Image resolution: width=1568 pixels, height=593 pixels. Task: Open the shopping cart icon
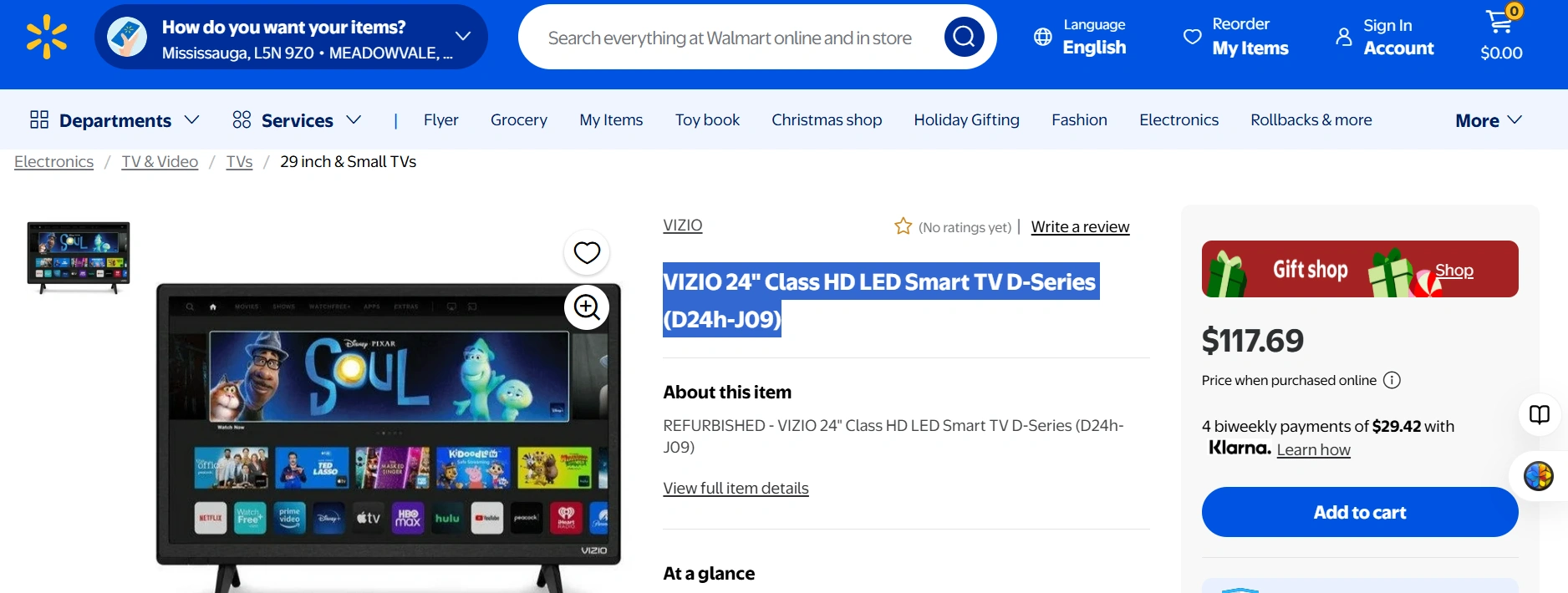[x=1501, y=23]
